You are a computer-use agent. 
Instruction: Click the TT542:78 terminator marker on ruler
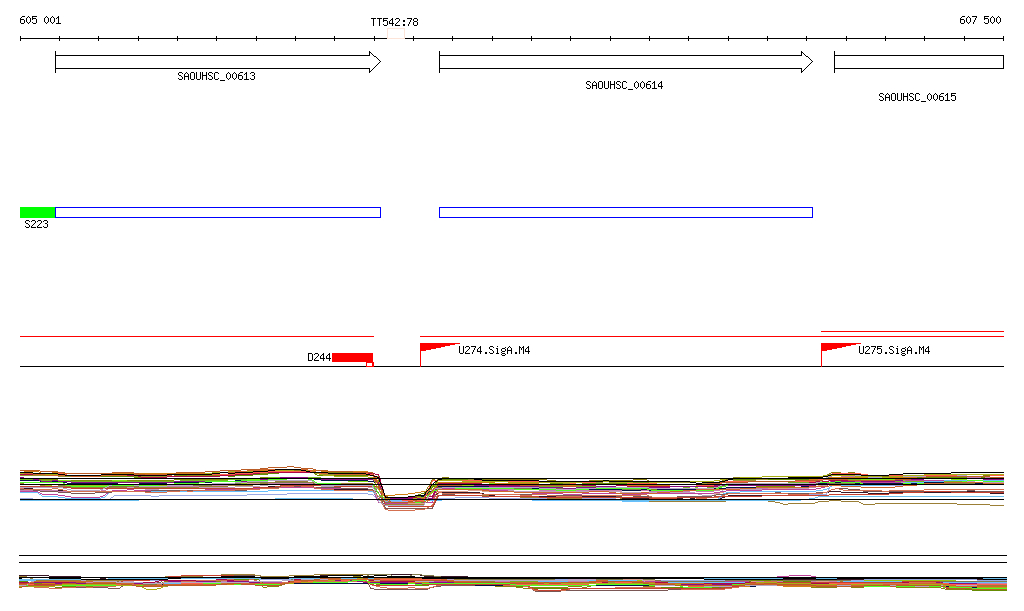[x=396, y=34]
